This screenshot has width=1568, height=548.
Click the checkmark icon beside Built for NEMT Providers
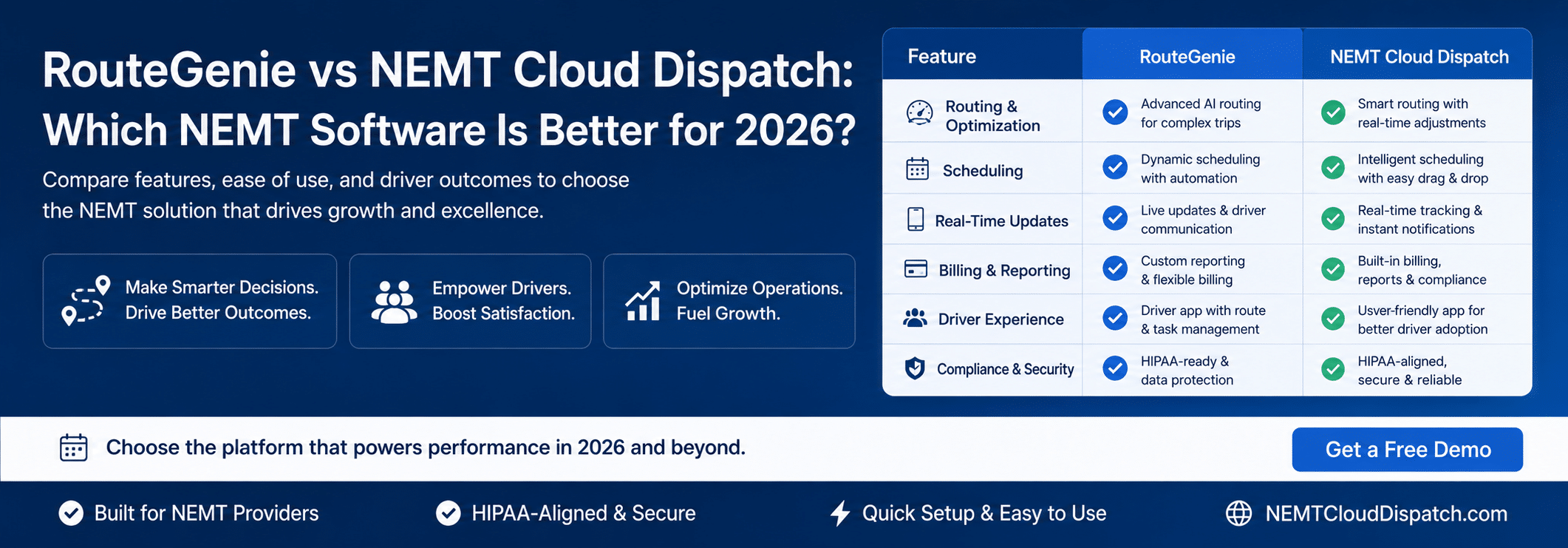[71, 513]
